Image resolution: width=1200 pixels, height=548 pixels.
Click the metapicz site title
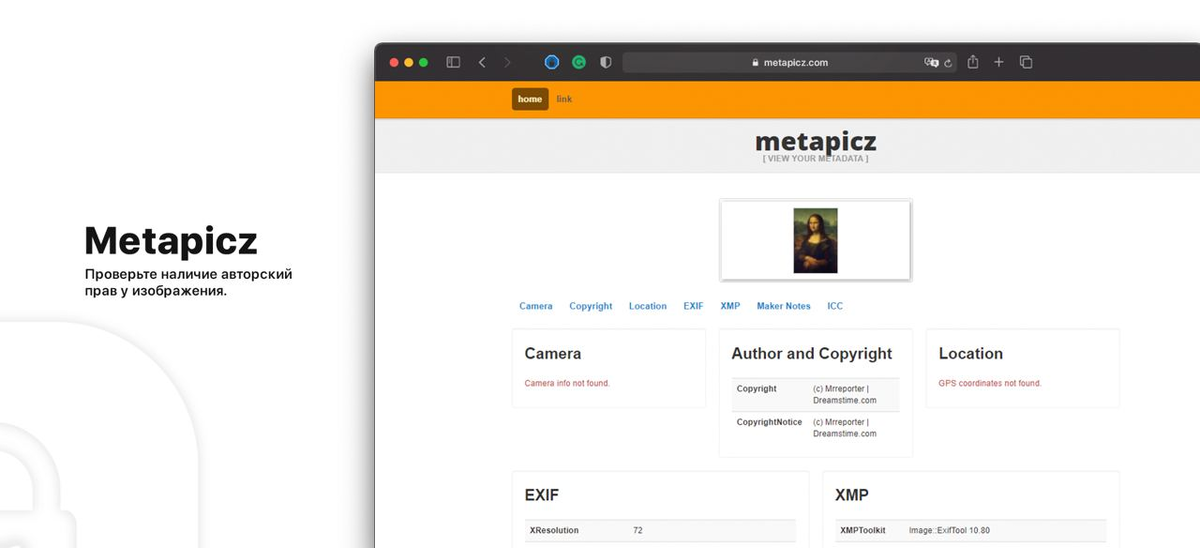(815, 141)
